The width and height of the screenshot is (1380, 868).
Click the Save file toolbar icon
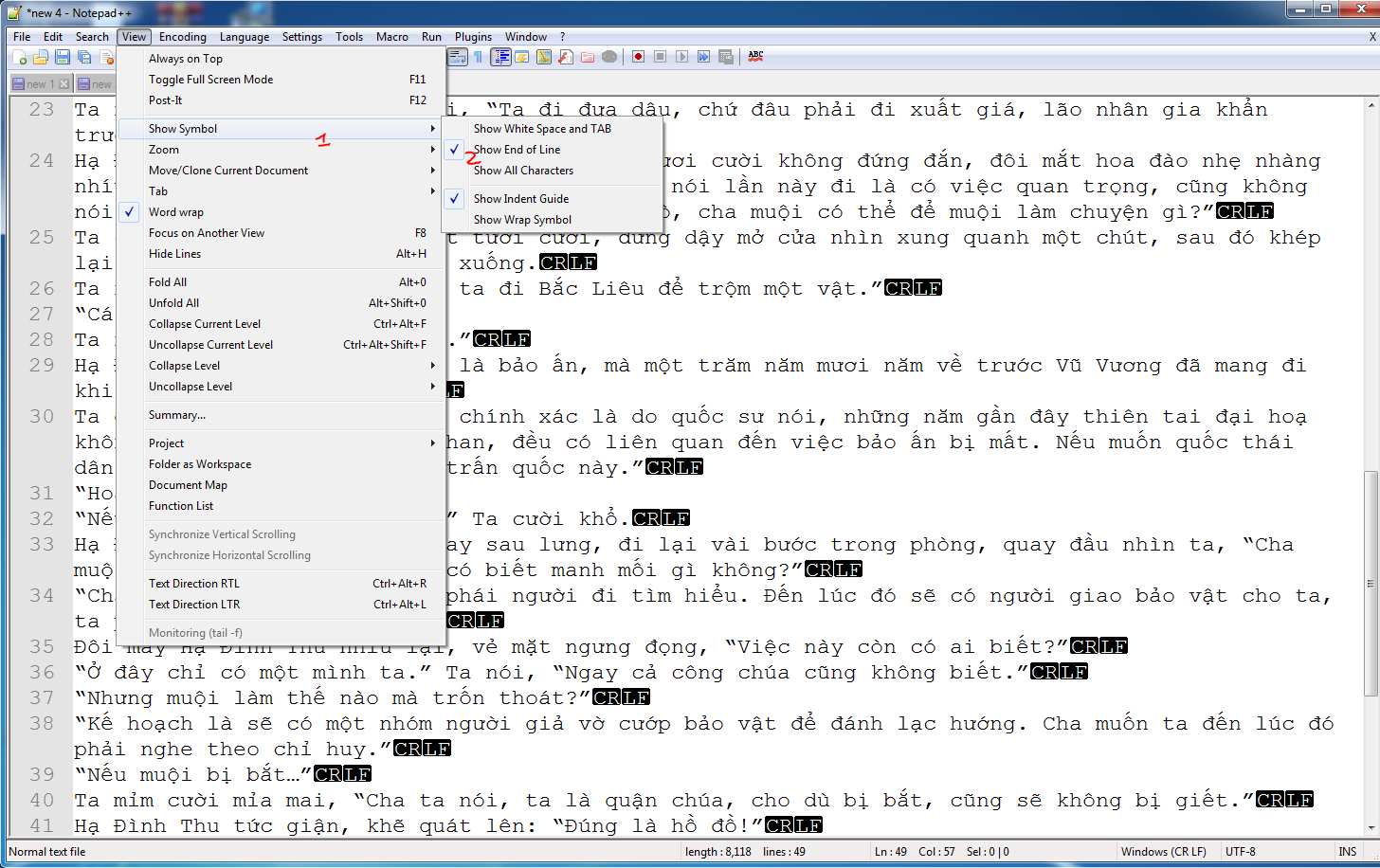(x=63, y=57)
